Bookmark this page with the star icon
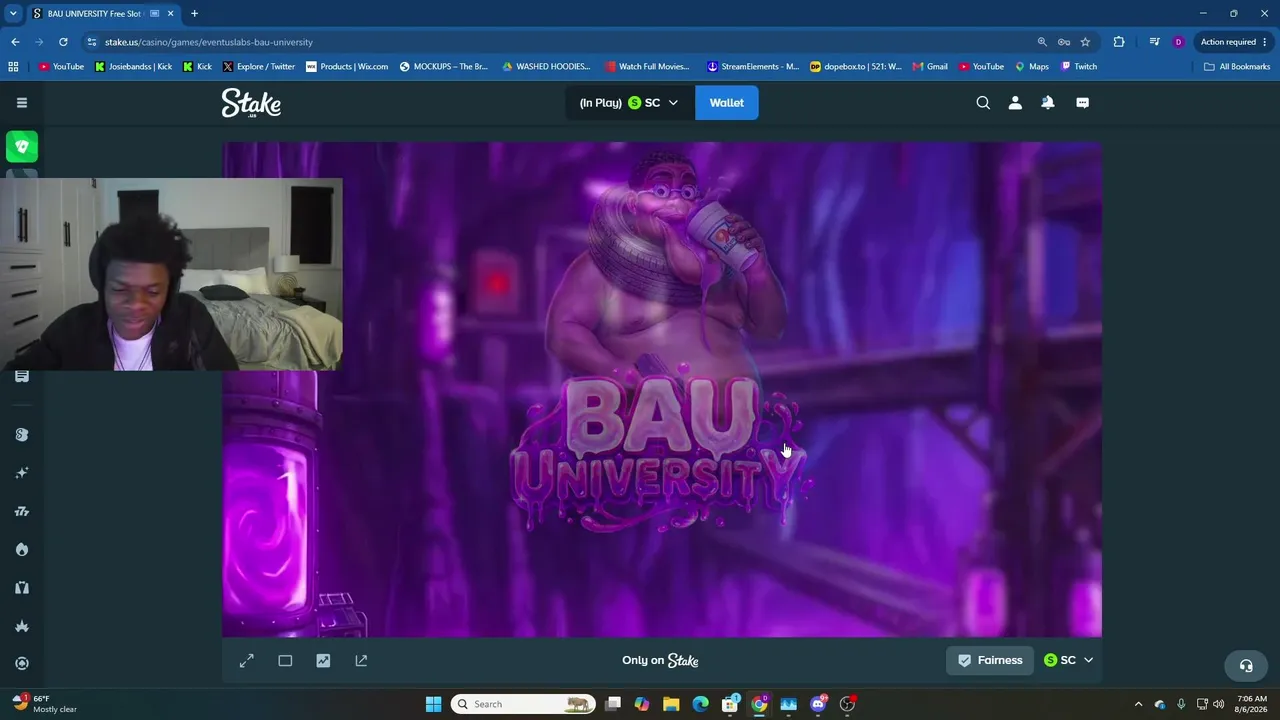 (1085, 42)
